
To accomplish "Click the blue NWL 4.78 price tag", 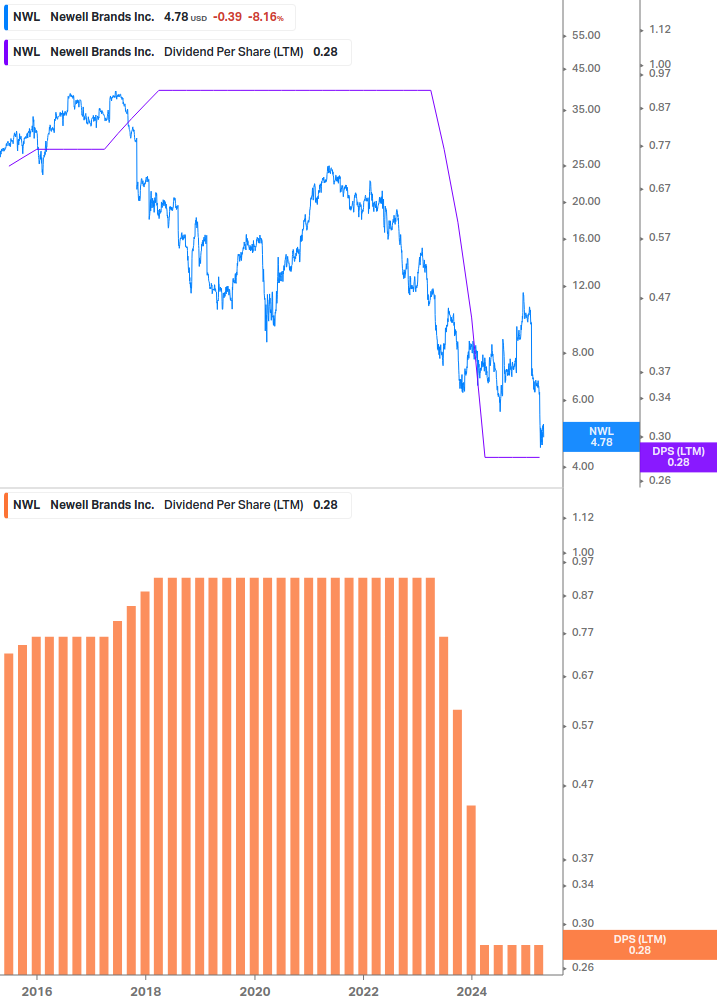I will (601, 436).
